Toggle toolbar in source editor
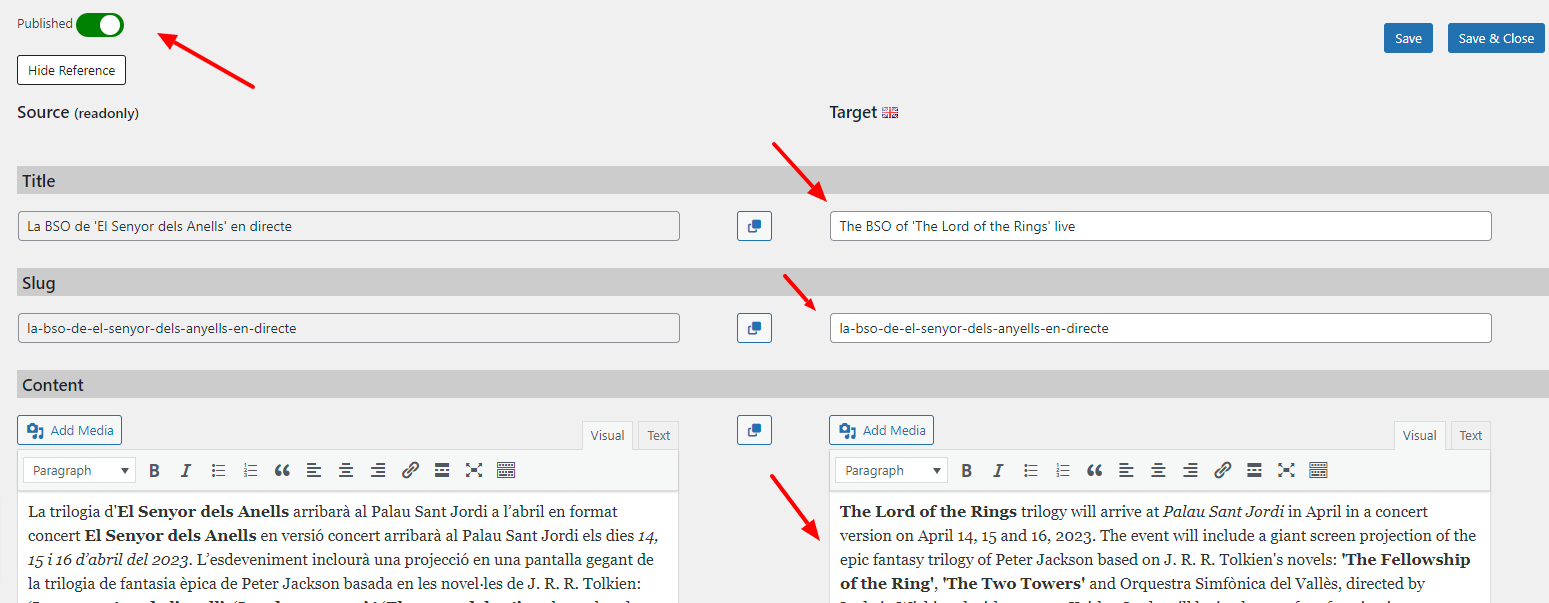The height and width of the screenshot is (603, 1549). click(506, 470)
